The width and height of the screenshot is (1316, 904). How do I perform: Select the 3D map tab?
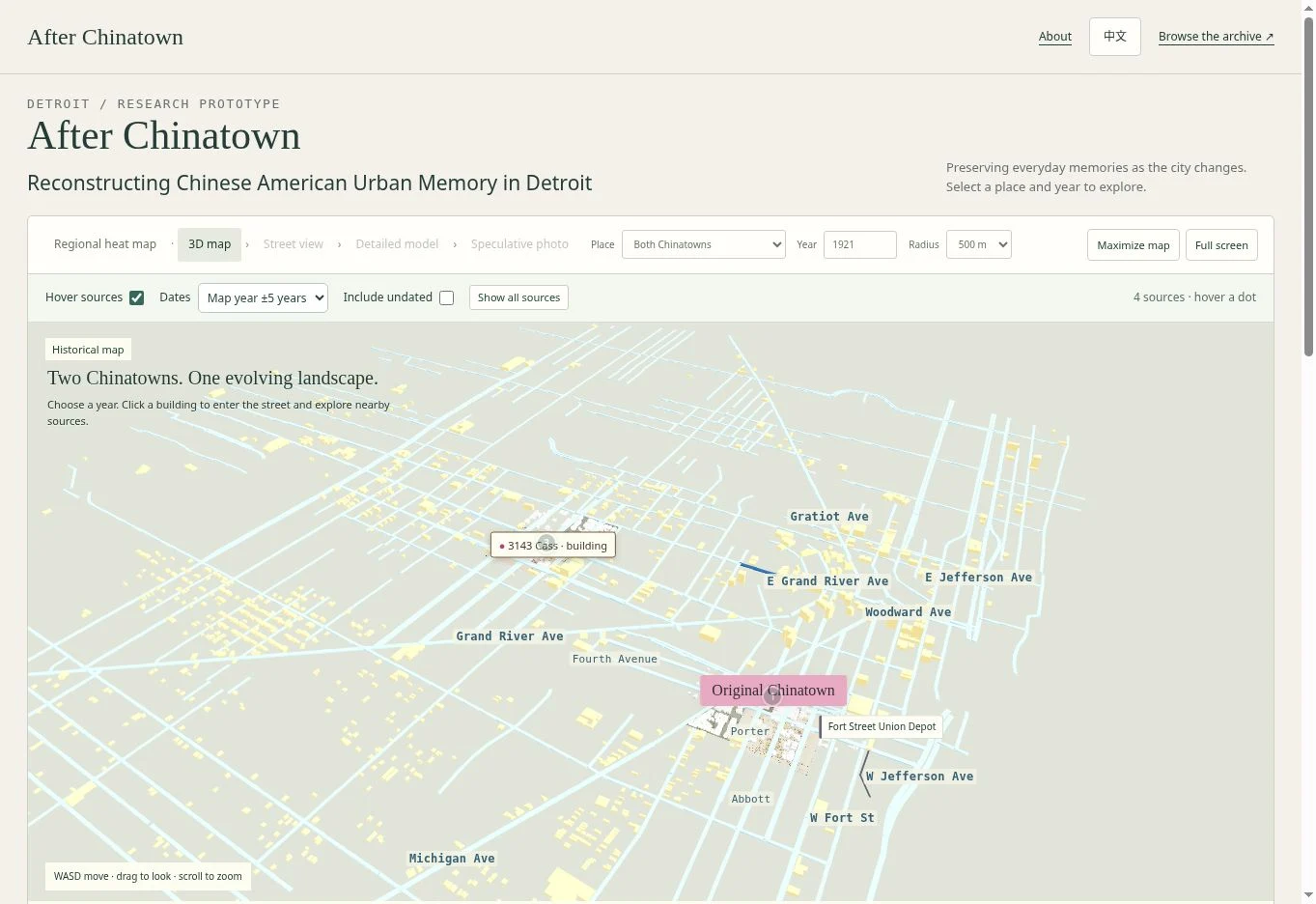[210, 244]
